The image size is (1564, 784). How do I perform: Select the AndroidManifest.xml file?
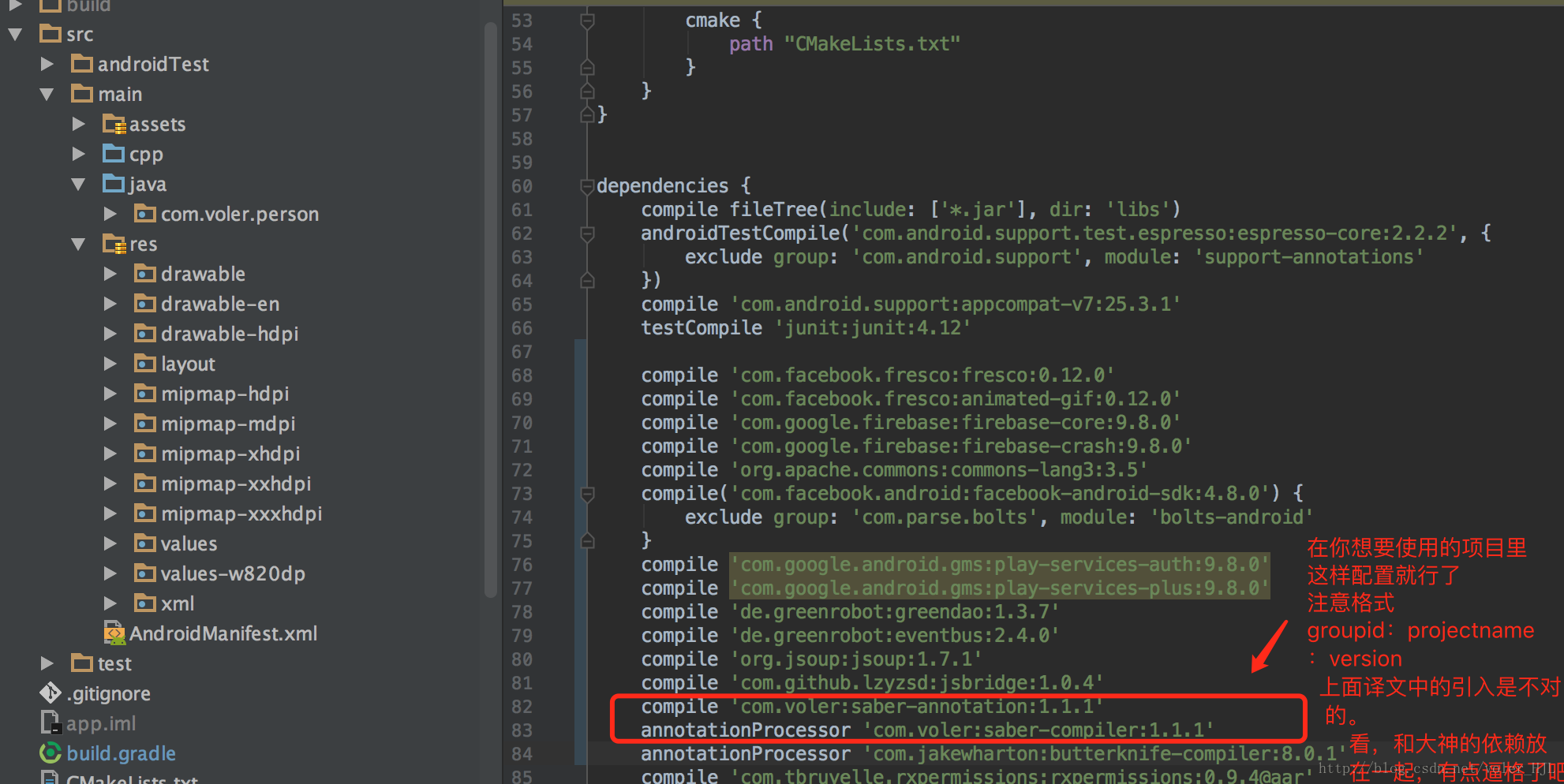click(223, 633)
